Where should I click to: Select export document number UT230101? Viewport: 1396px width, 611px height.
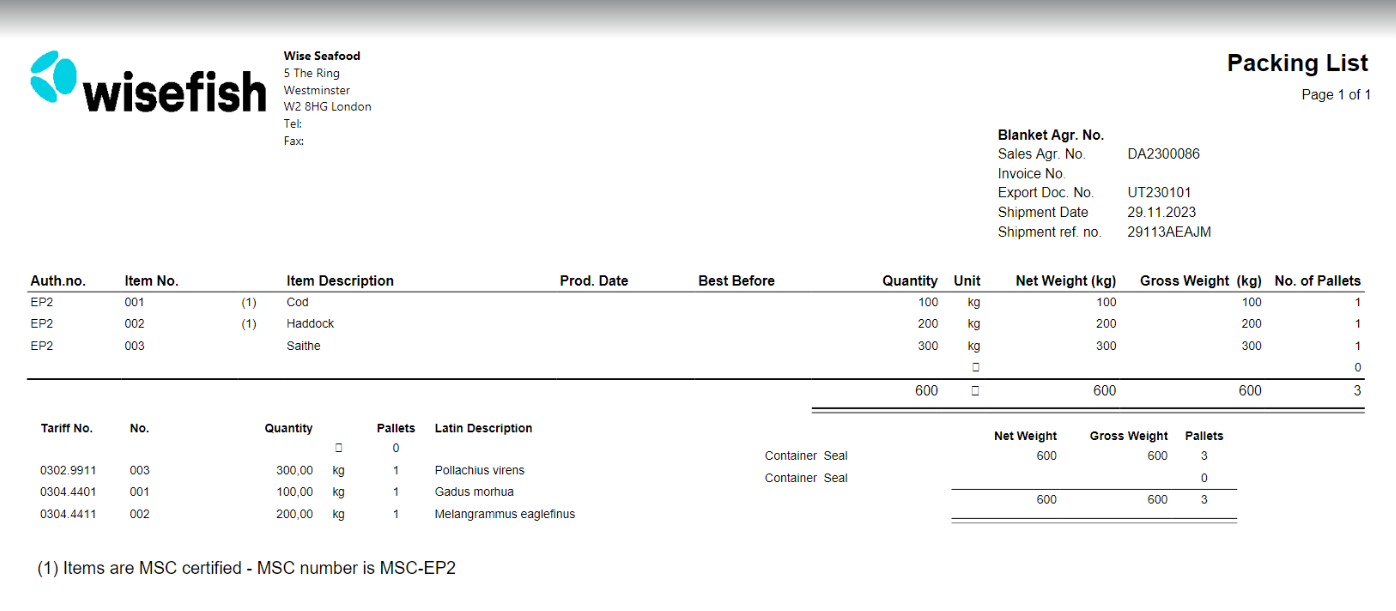[x=1159, y=193]
